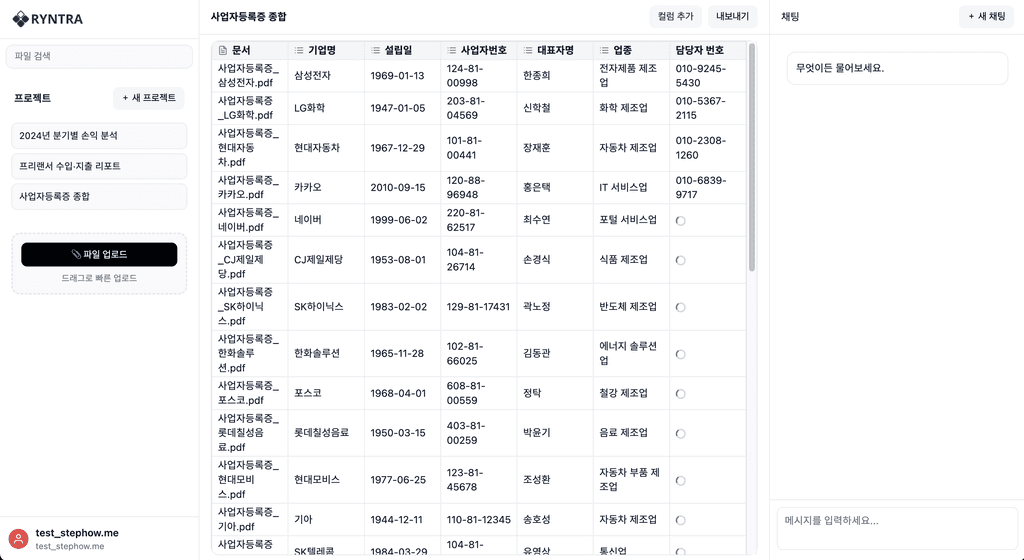This screenshot has width=1024, height=560.
Task: Click business number 110-81-12345
Action: pos(479,520)
